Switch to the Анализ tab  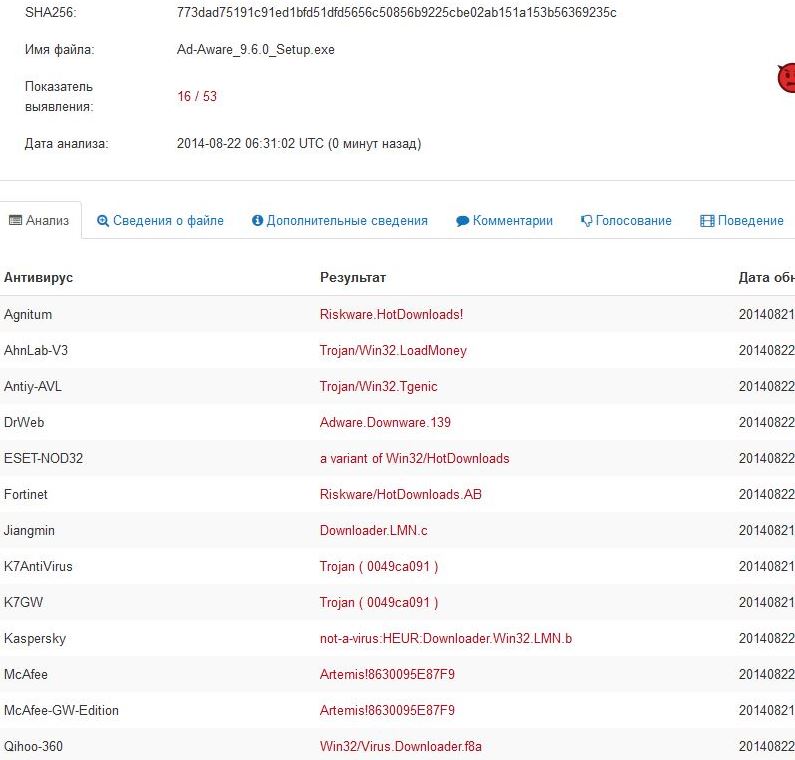pos(39,220)
